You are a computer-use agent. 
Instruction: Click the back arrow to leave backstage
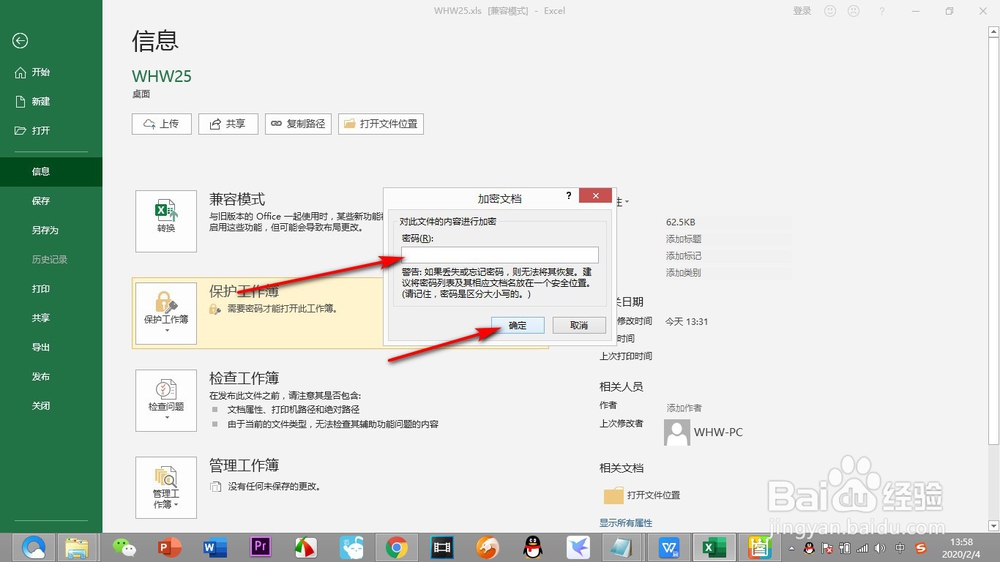point(20,41)
